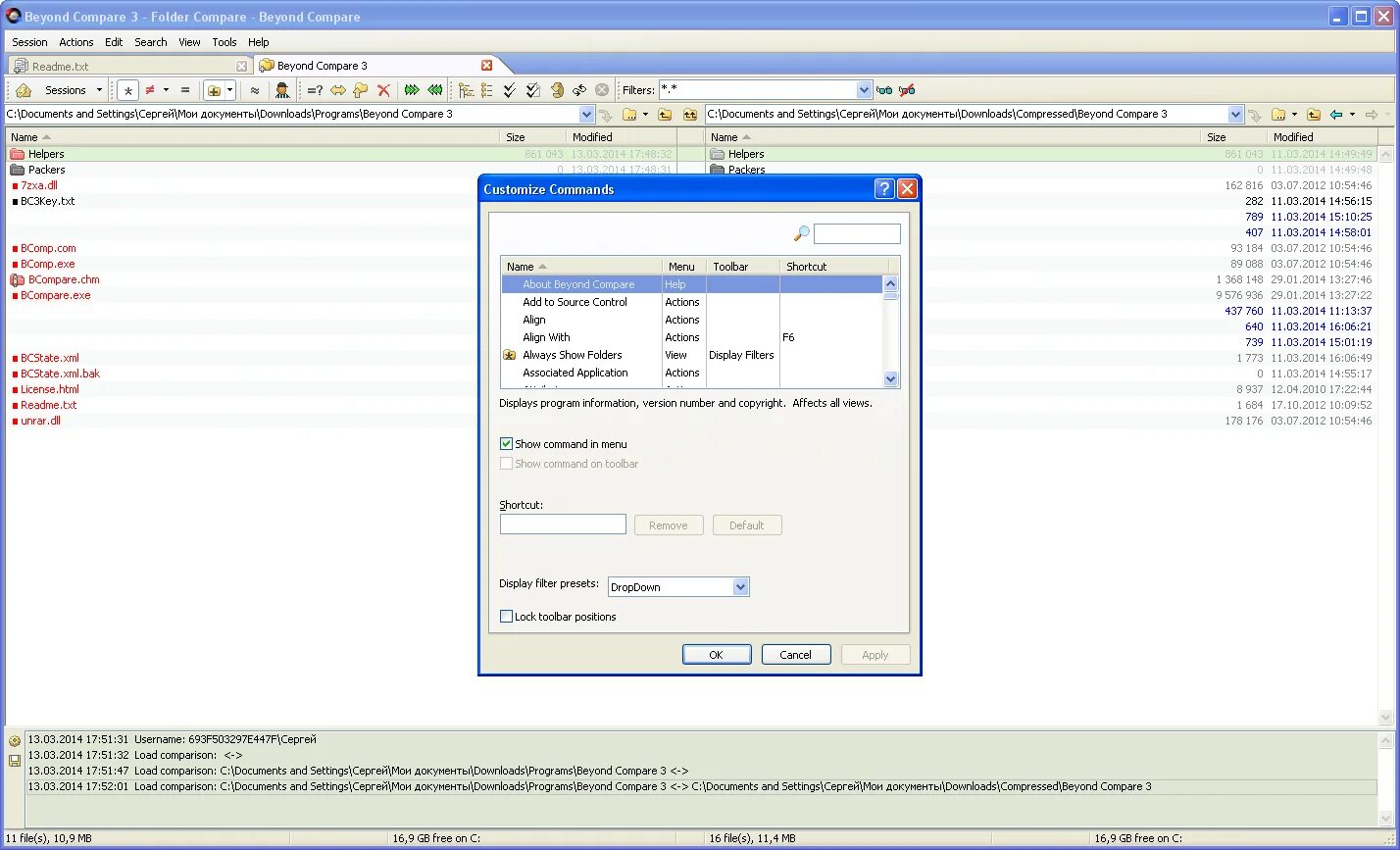Select Associated Application command row
The height and width of the screenshot is (850, 1400).
pos(692,373)
